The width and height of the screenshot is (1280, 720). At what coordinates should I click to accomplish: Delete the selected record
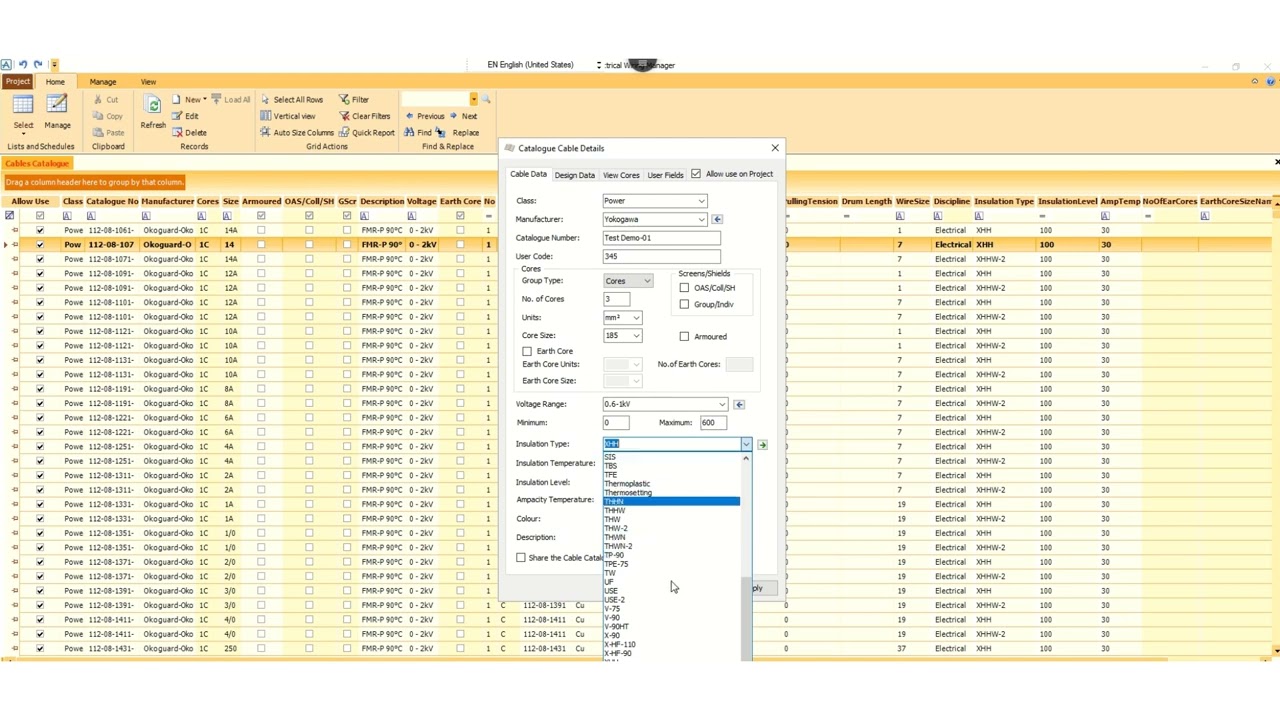189,132
